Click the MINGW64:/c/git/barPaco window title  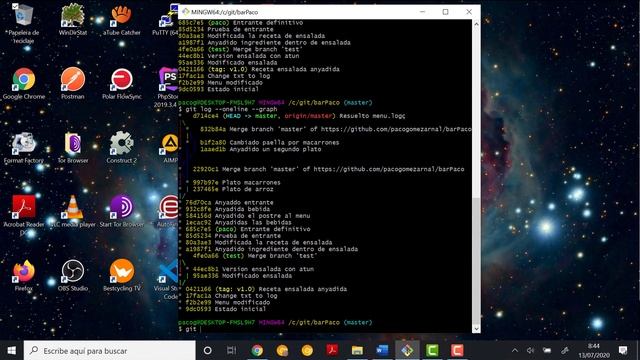point(224,12)
